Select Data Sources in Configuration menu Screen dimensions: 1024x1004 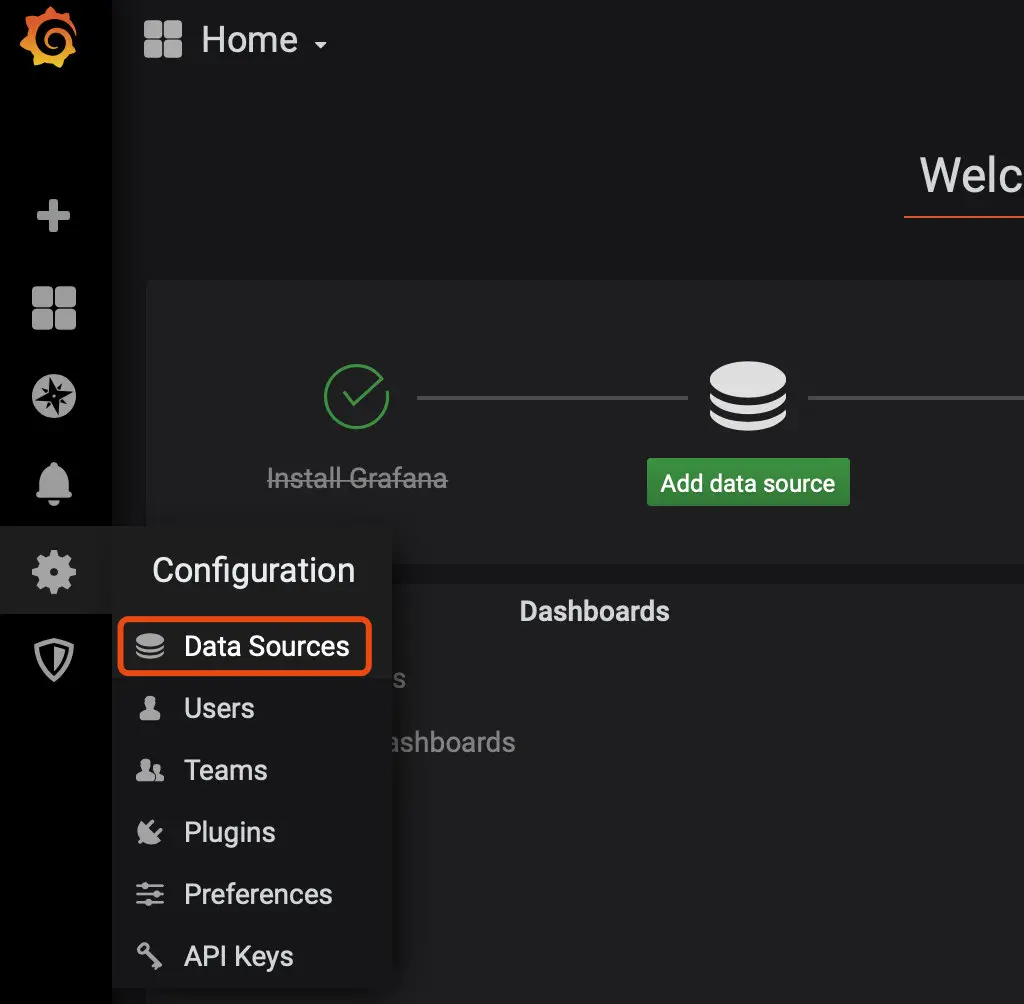(245, 646)
